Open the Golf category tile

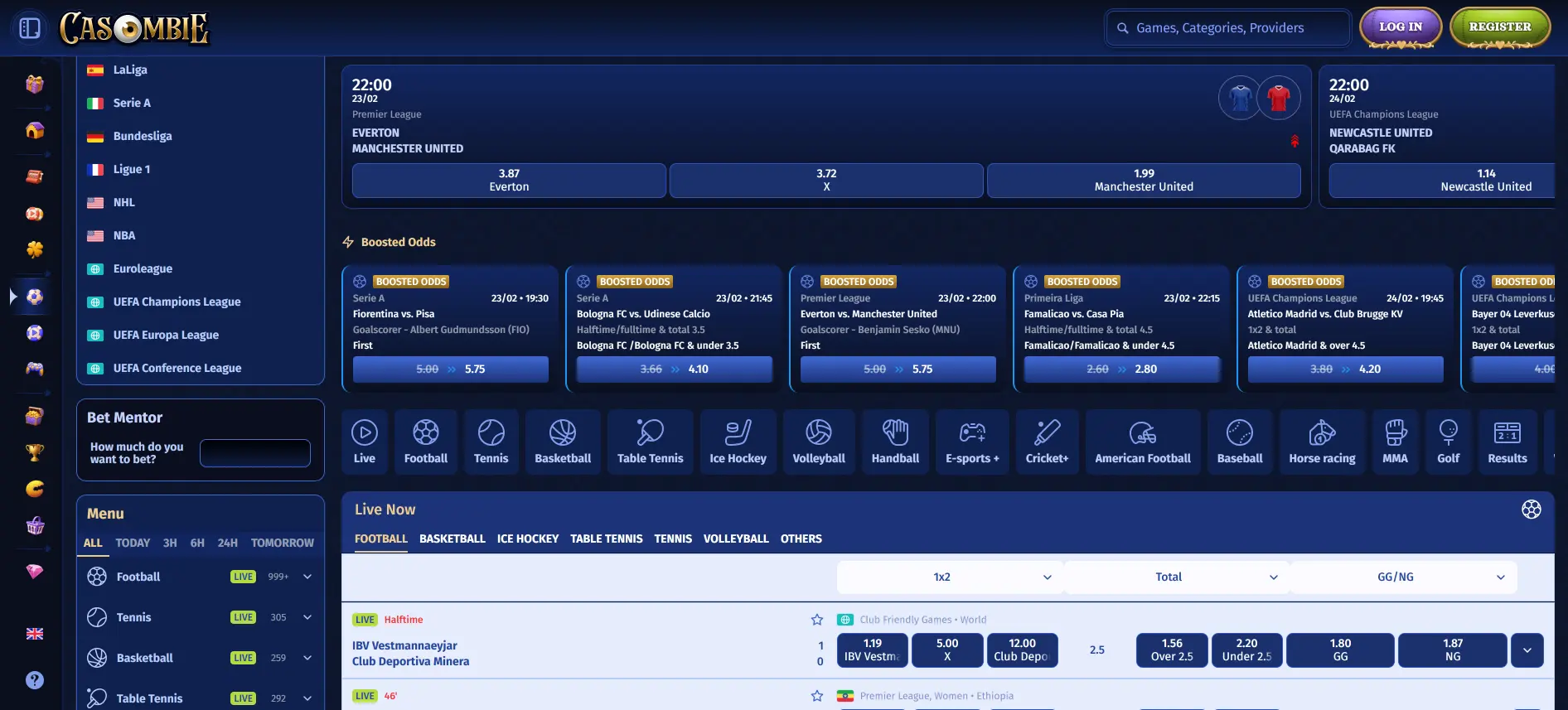point(1449,442)
